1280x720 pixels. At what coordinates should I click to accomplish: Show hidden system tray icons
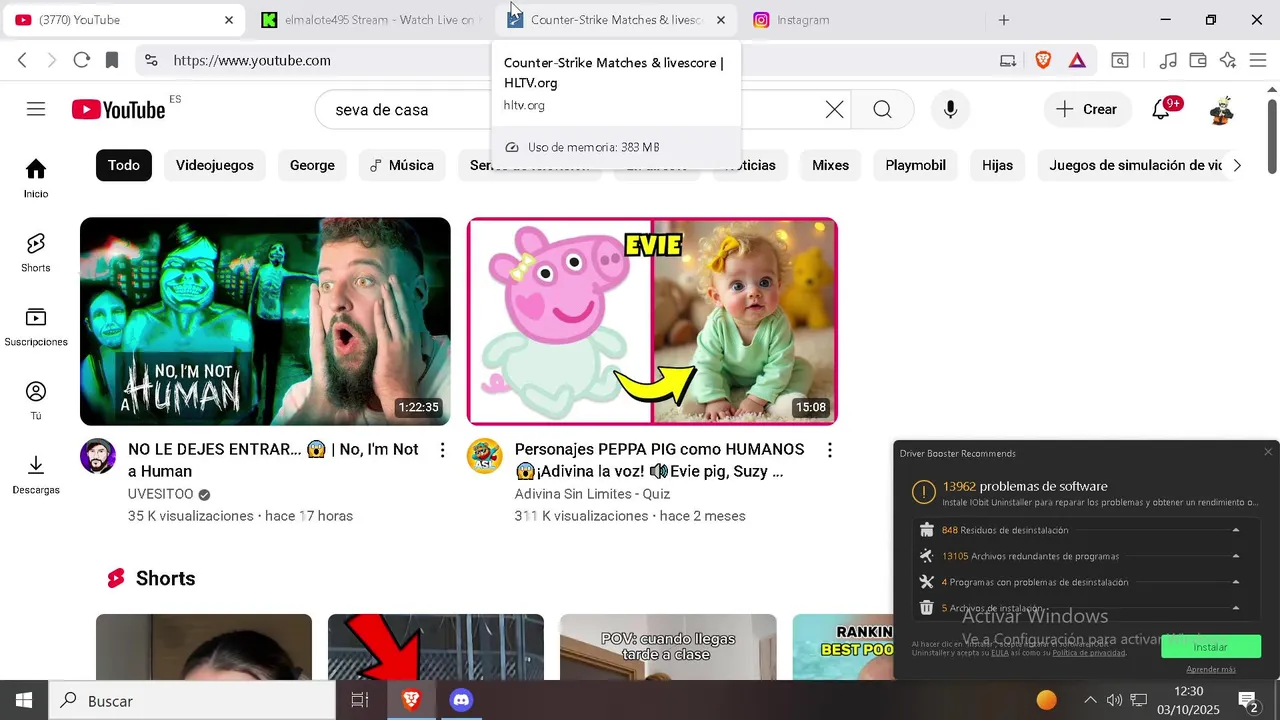coord(1090,700)
